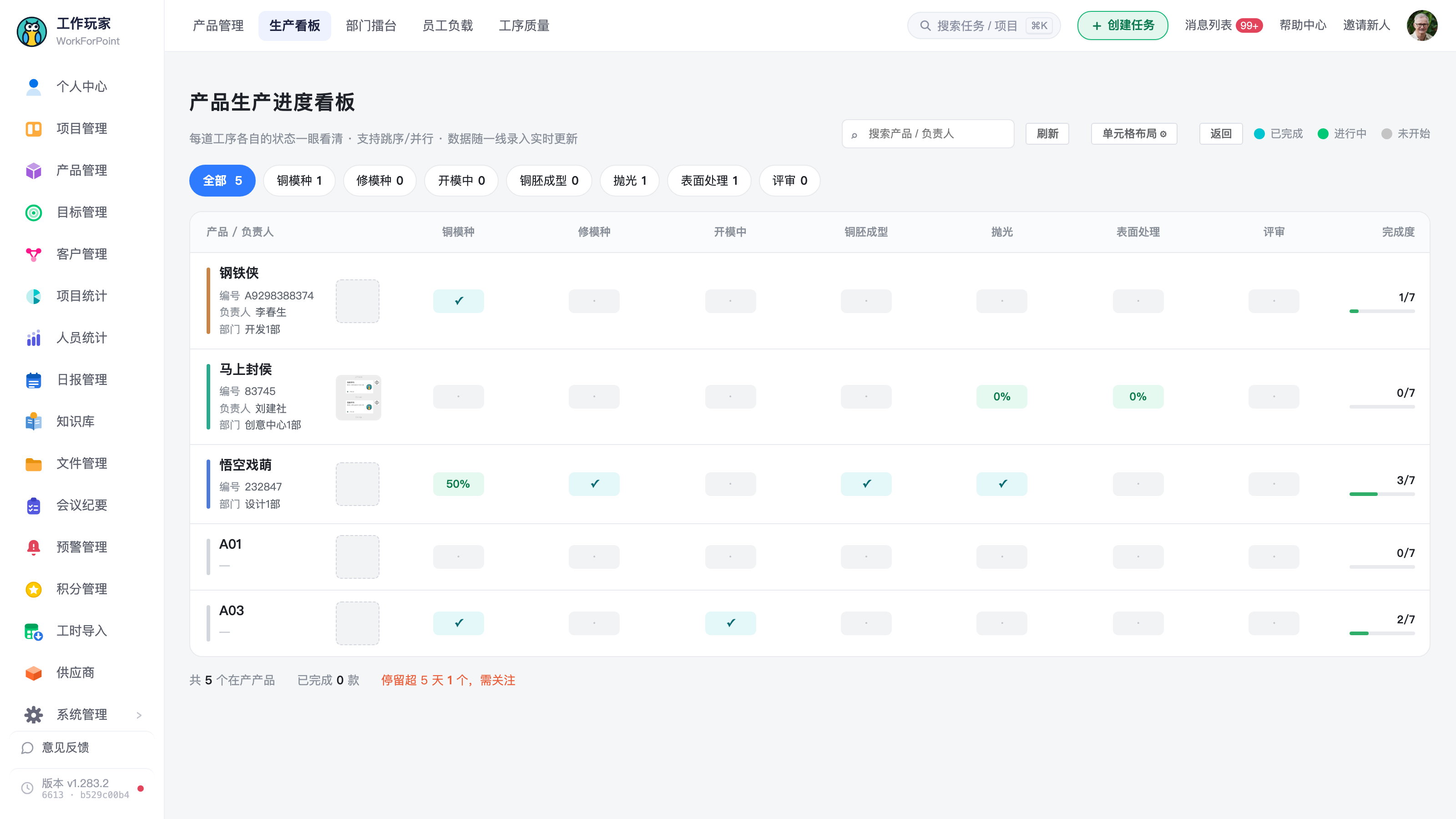Switch to 员工负载 tab
The image size is (1456, 819).
(x=447, y=25)
